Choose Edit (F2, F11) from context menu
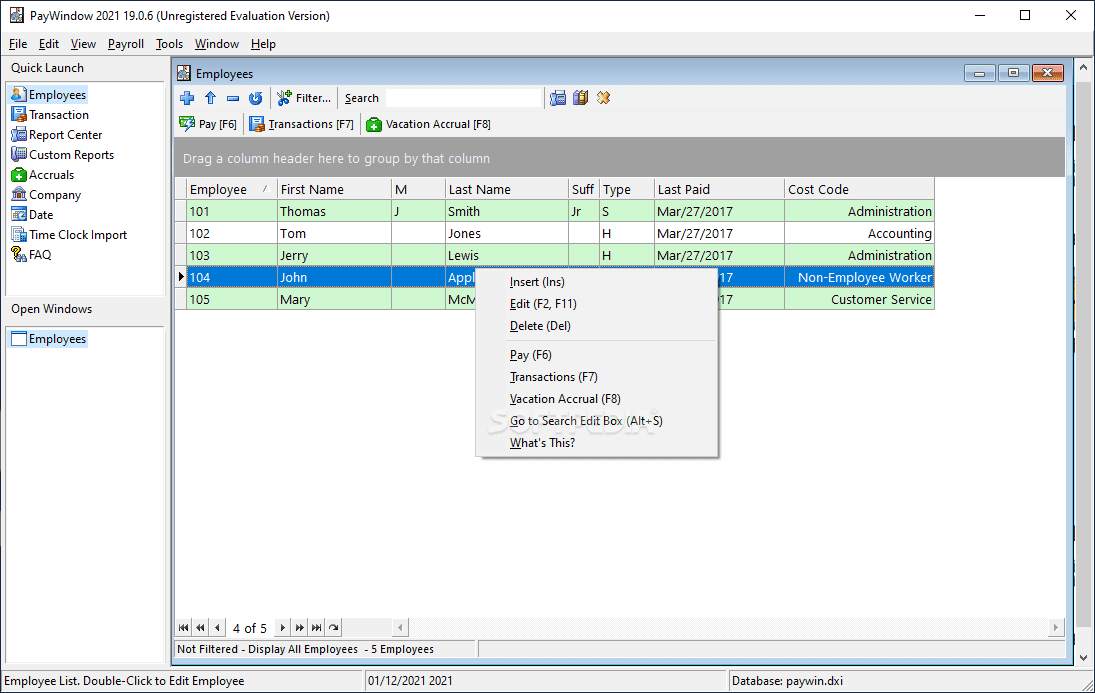 pyautogui.click(x=596, y=304)
